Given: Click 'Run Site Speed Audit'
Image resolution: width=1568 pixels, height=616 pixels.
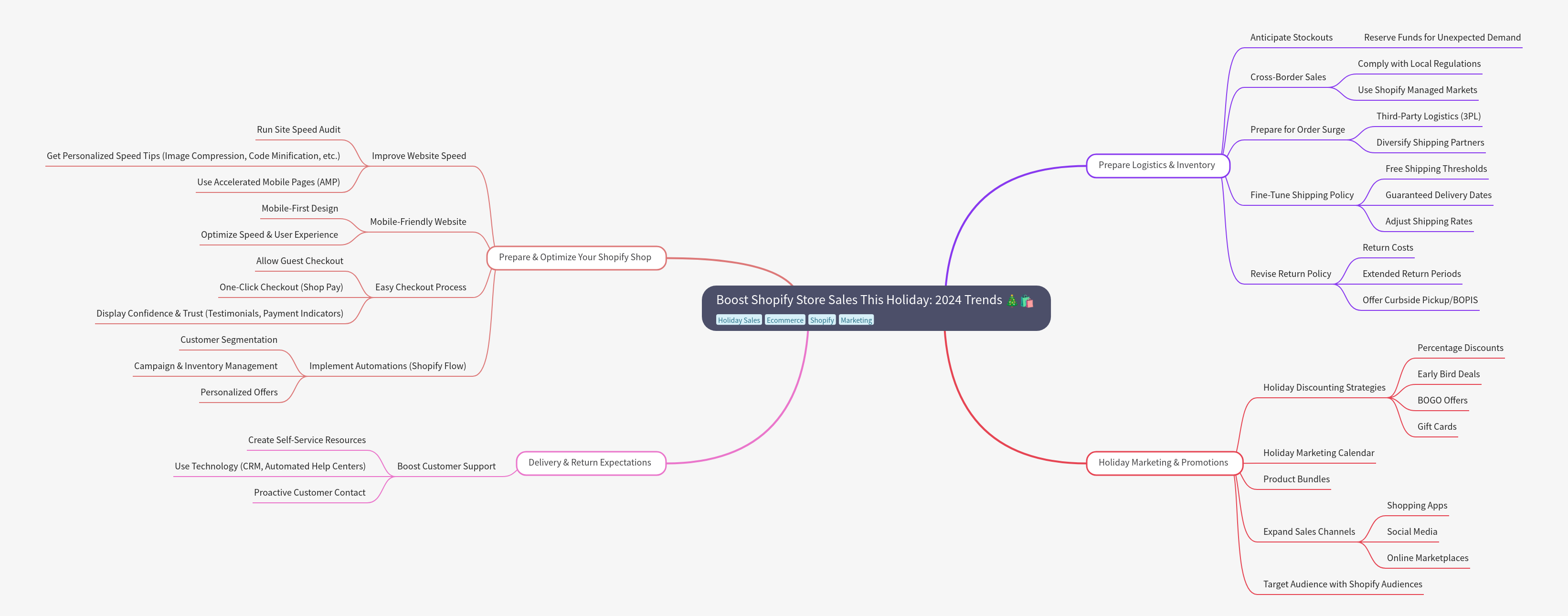Looking at the screenshot, I should (x=298, y=130).
